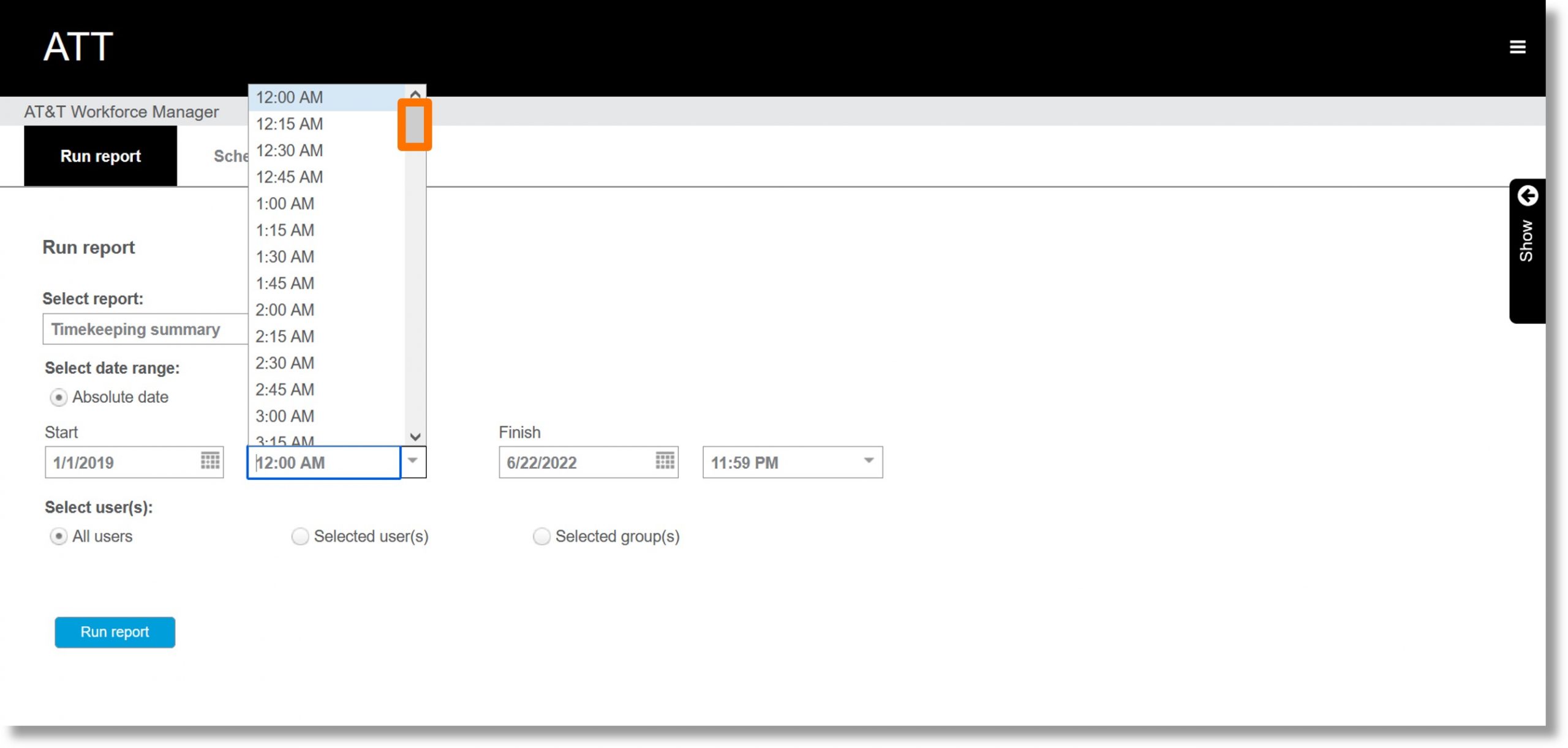The image size is (1568, 748).
Task: Open the Finish date calendar picker
Action: click(665, 460)
